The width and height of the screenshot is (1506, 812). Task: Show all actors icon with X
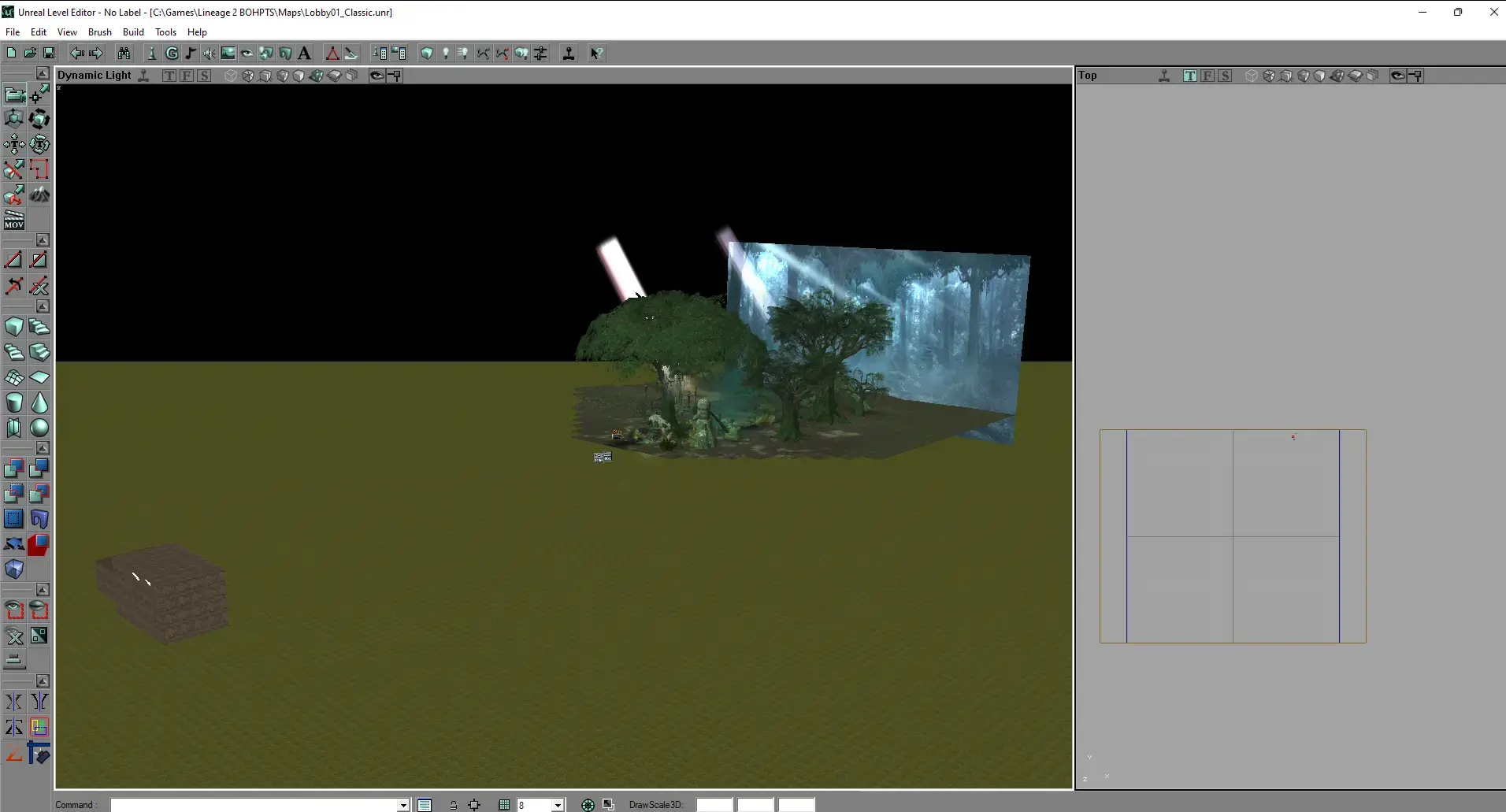pyautogui.click(x=14, y=636)
